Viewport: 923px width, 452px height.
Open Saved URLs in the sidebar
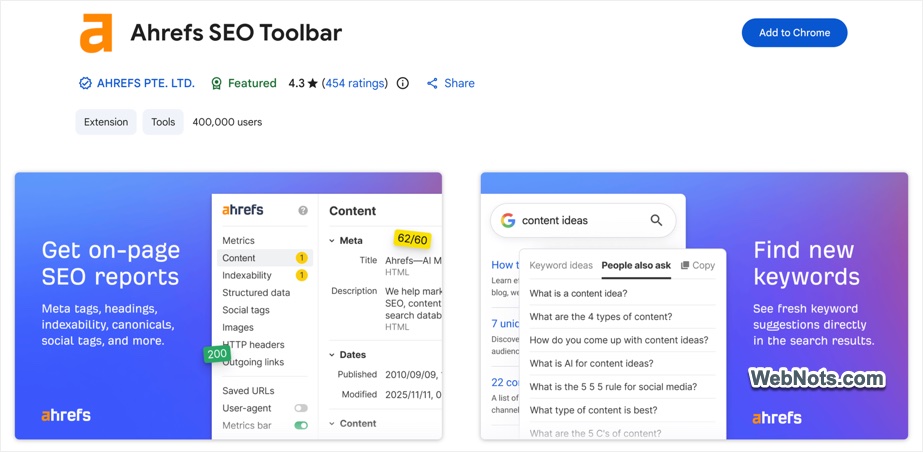248,391
